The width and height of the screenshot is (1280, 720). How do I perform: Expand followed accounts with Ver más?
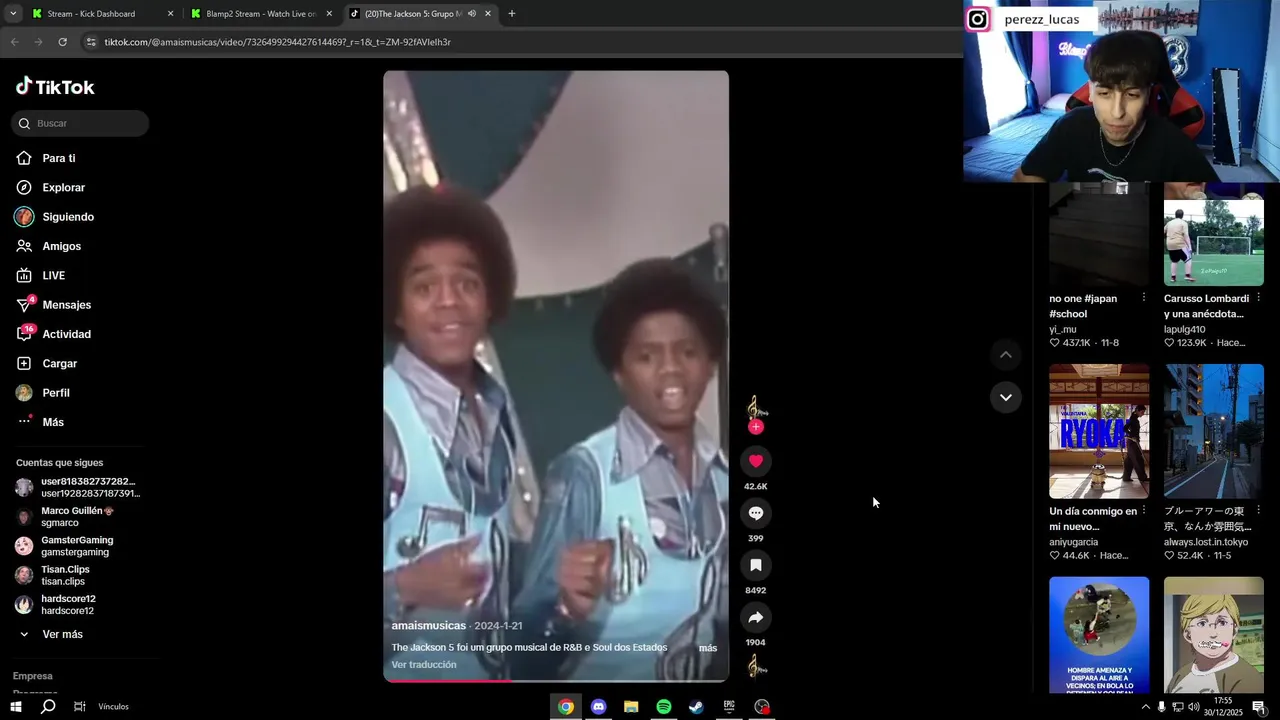(x=62, y=634)
